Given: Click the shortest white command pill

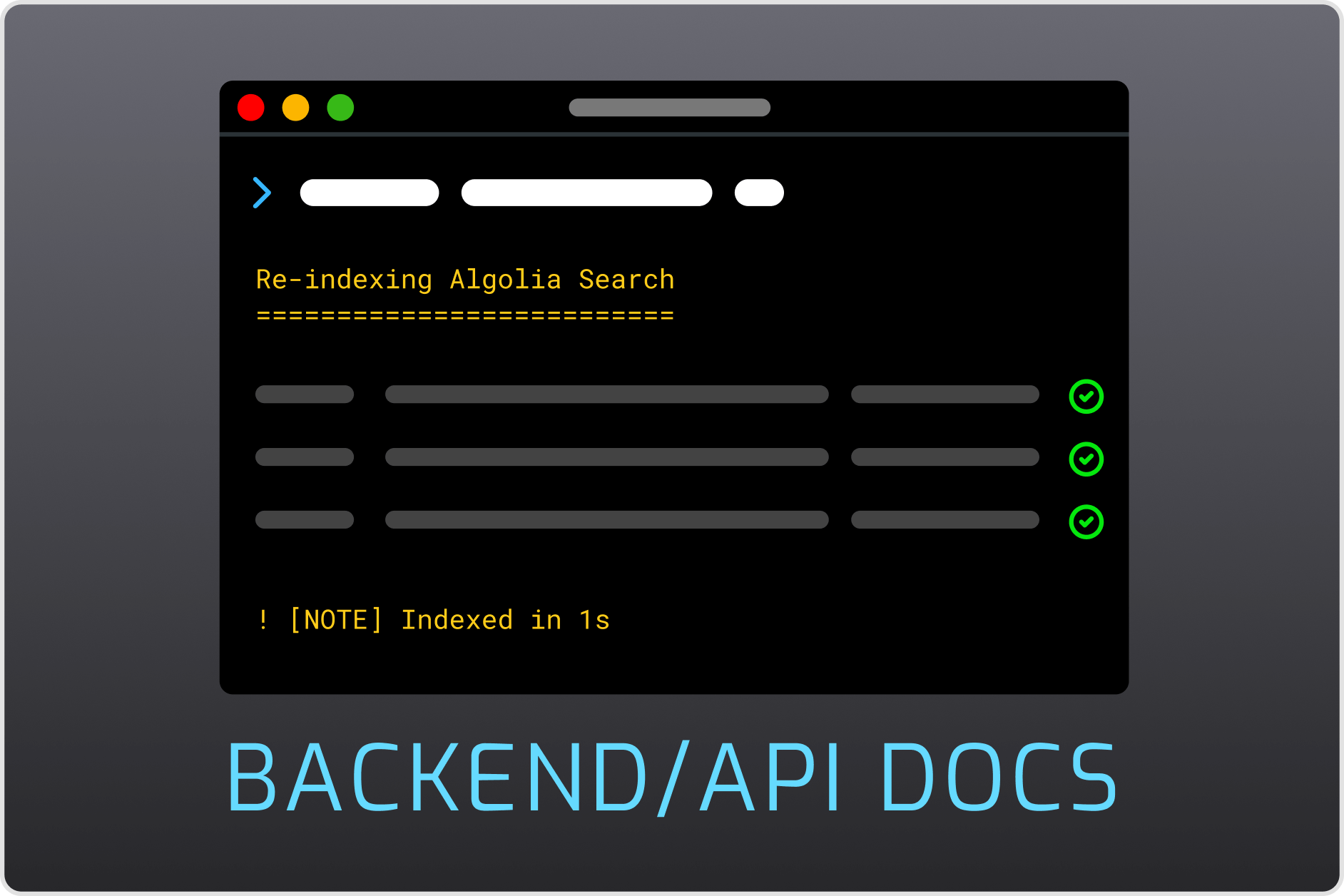Looking at the screenshot, I should point(759,193).
